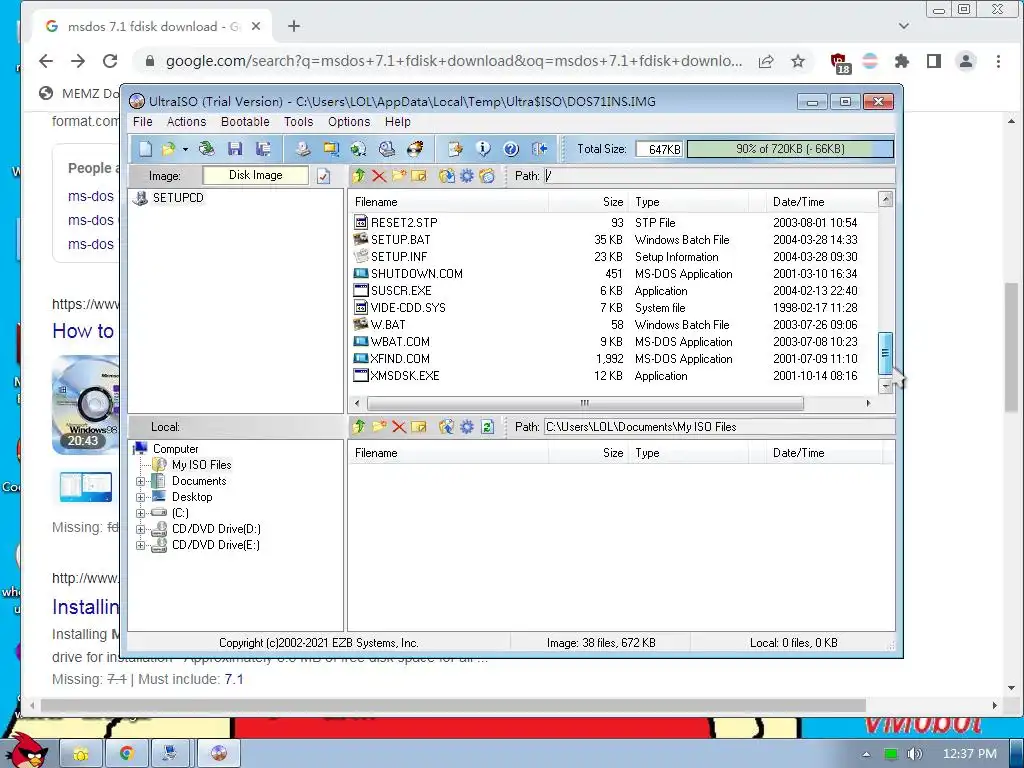Image resolution: width=1024 pixels, height=768 pixels.
Task: Click the Register toolbar icon
Action: pyautogui.click(x=455, y=149)
